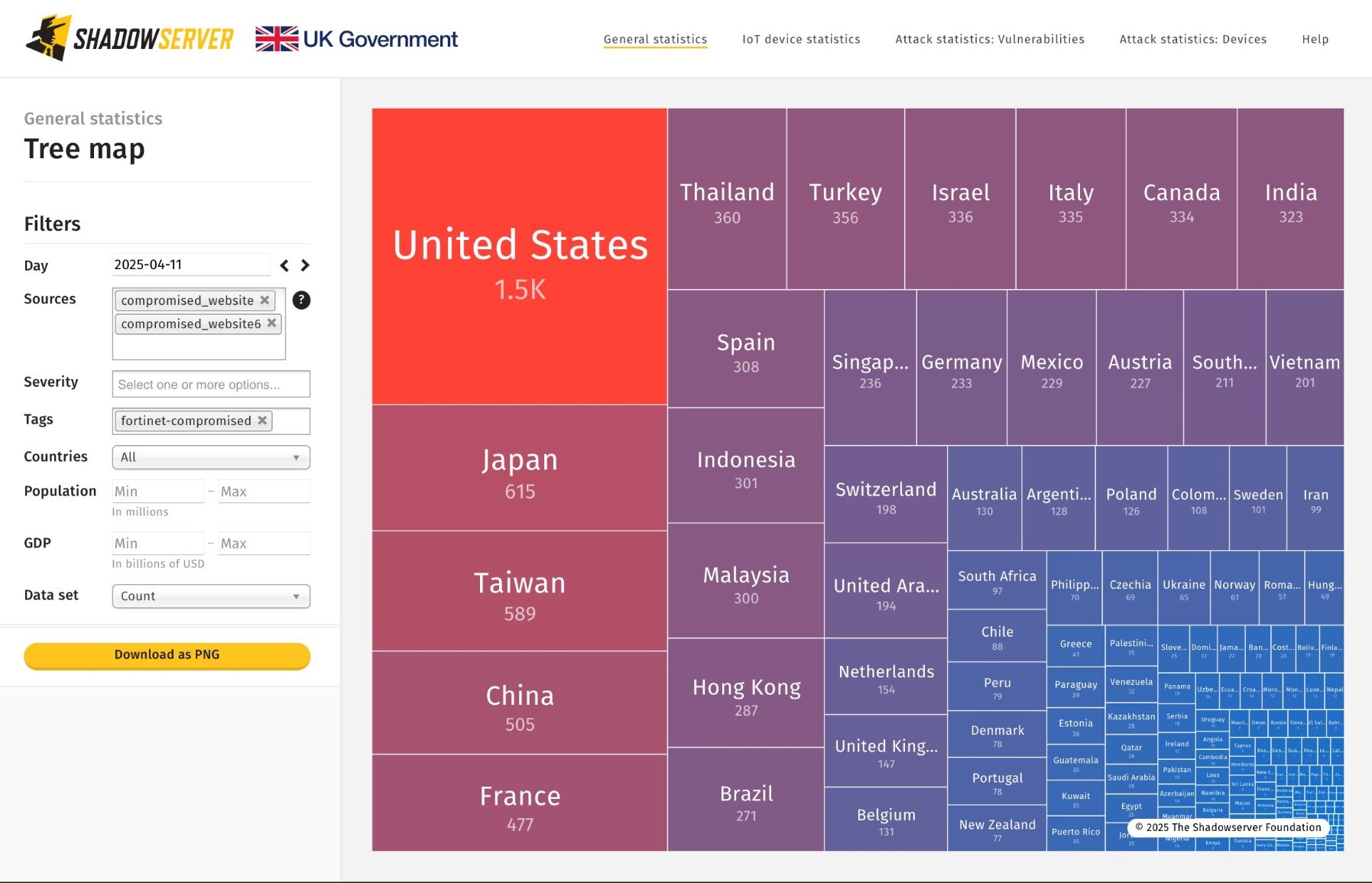Select the Poland treemap tile

(1131, 498)
